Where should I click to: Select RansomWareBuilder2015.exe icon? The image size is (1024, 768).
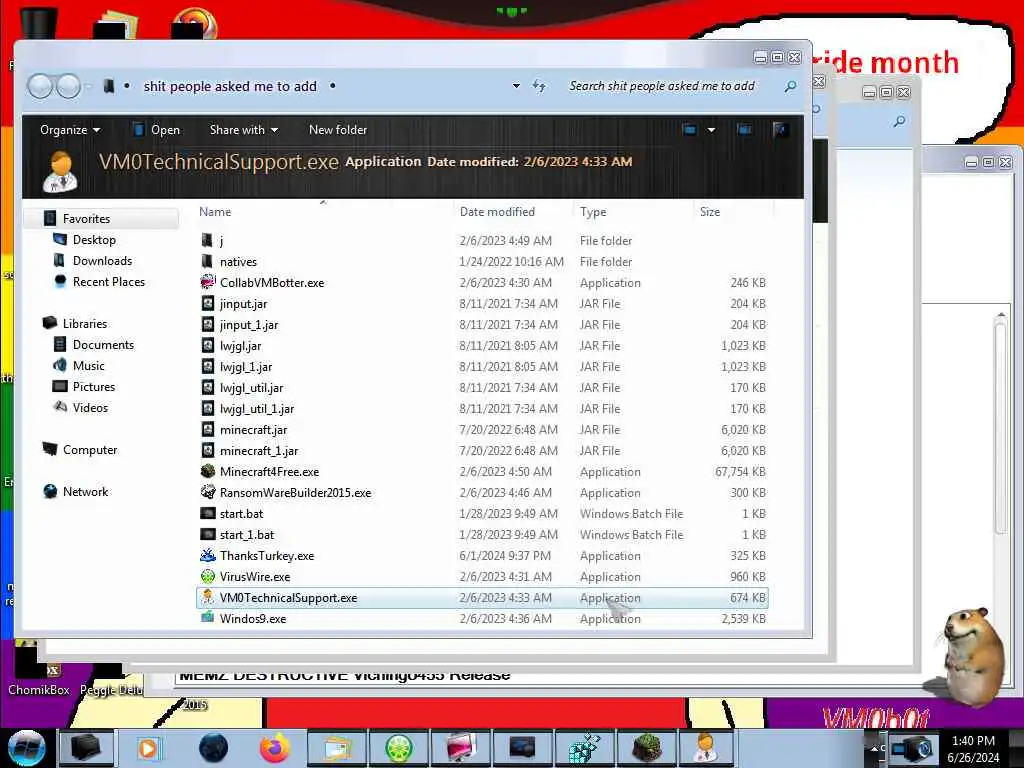tap(208, 492)
